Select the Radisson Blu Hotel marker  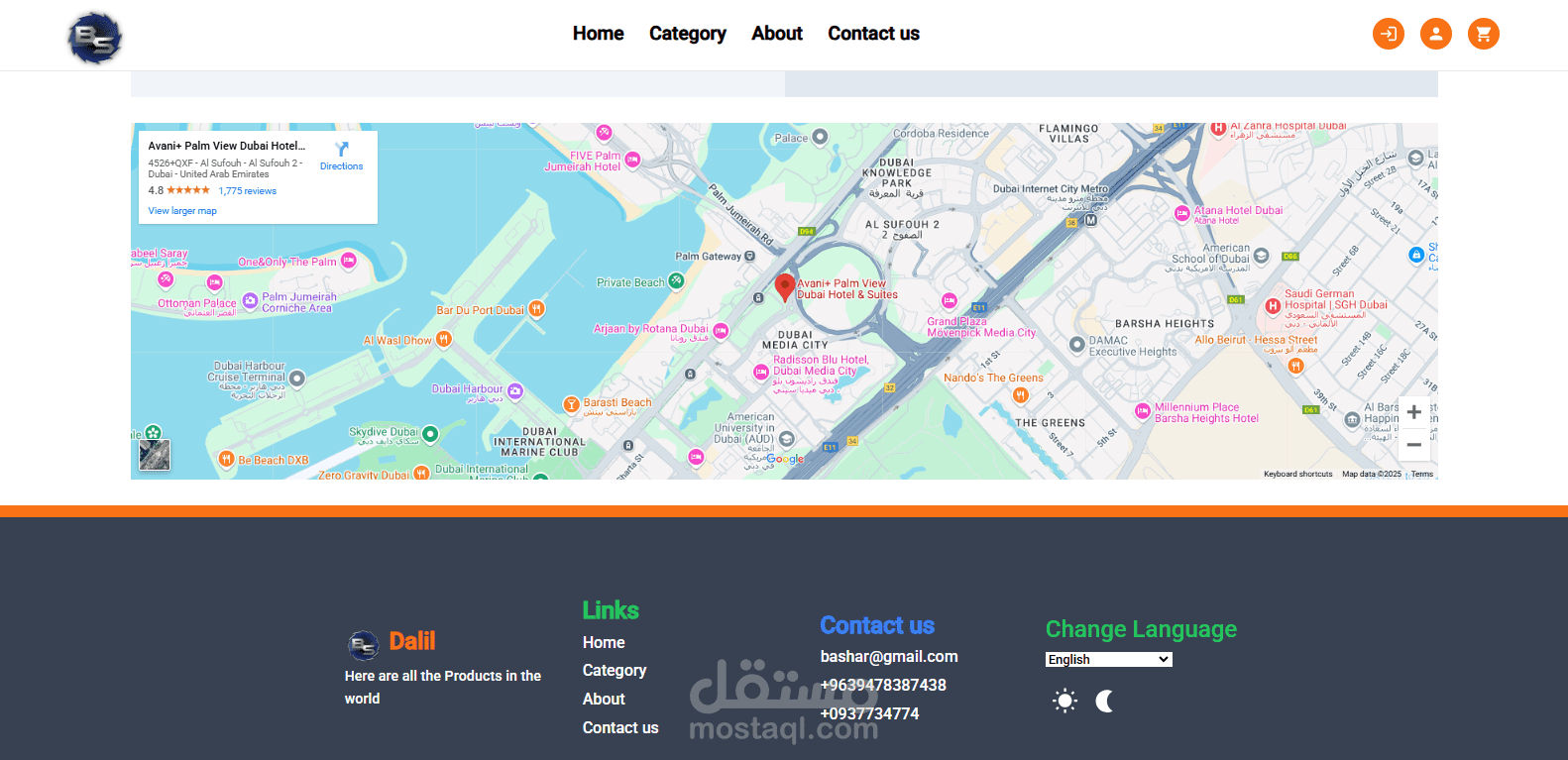(761, 372)
